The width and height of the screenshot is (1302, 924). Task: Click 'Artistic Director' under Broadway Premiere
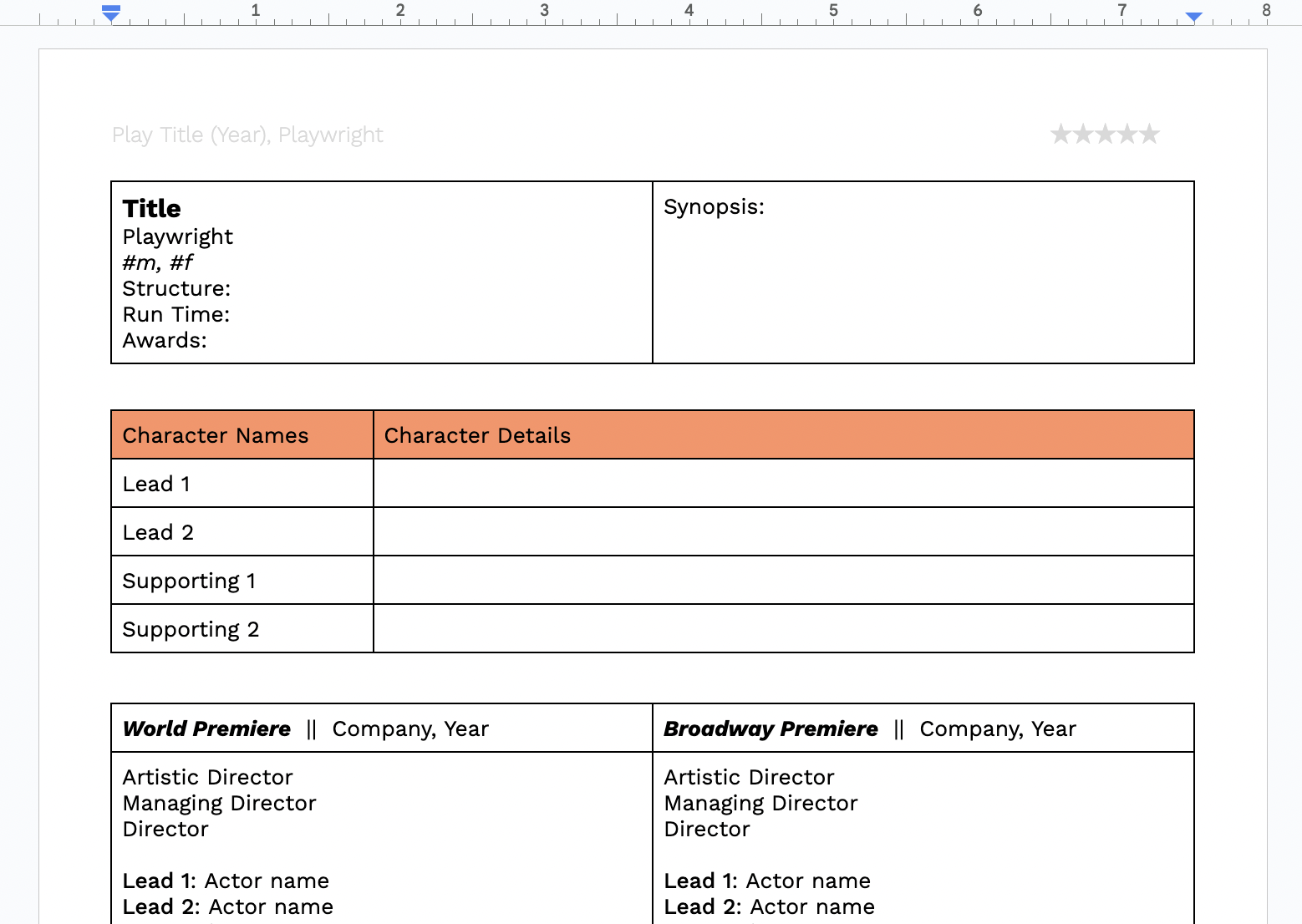[x=749, y=778]
